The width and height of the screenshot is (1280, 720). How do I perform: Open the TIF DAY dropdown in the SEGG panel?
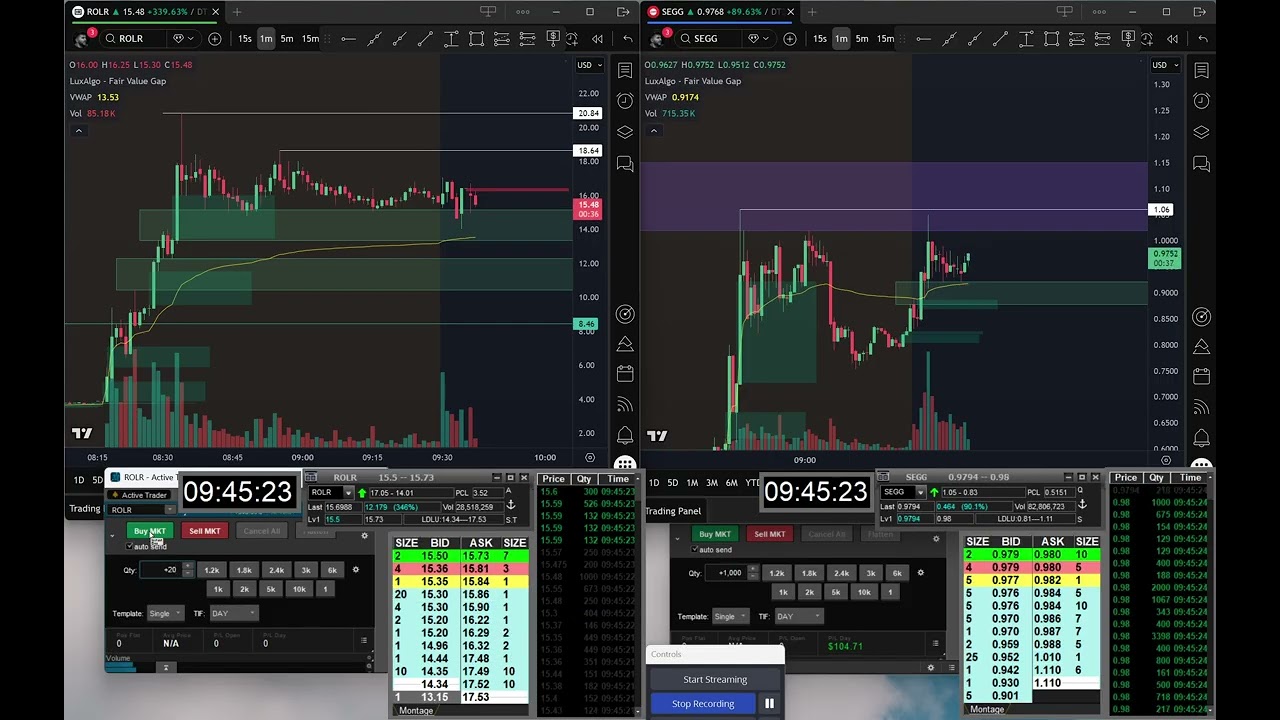tap(798, 616)
